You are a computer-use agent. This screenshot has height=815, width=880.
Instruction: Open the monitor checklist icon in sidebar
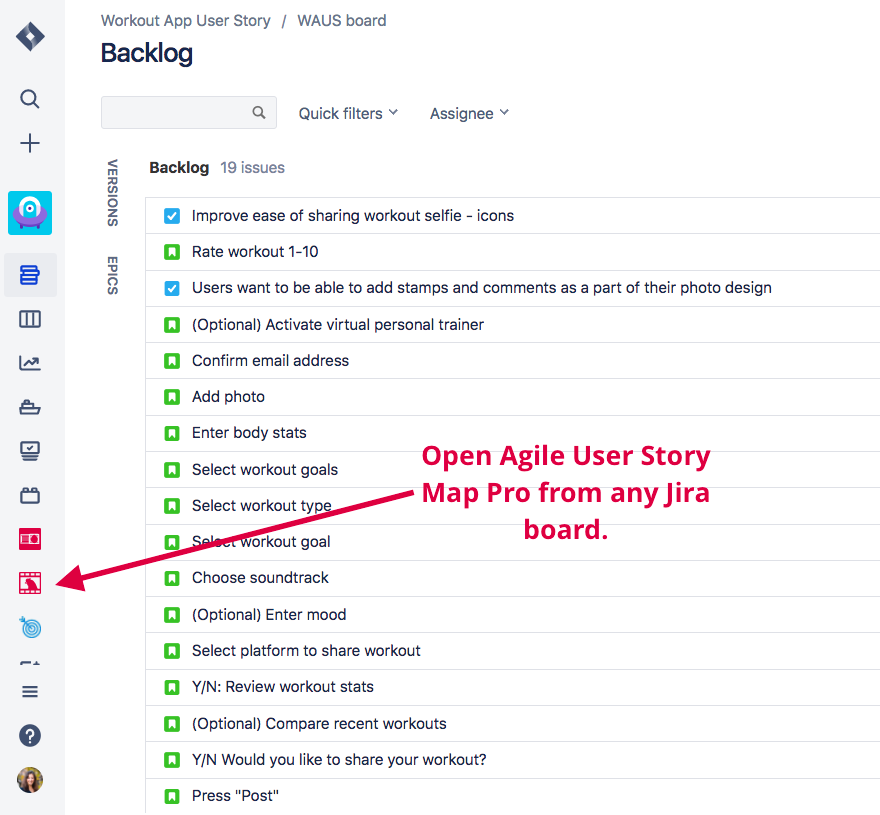pos(30,451)
